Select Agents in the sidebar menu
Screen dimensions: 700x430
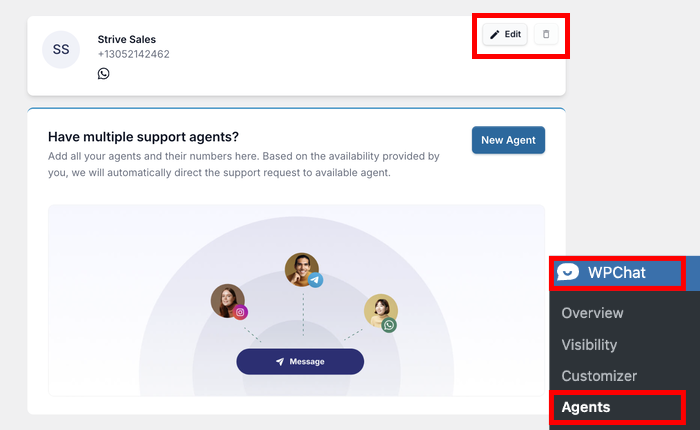click(x=586, y=407)
